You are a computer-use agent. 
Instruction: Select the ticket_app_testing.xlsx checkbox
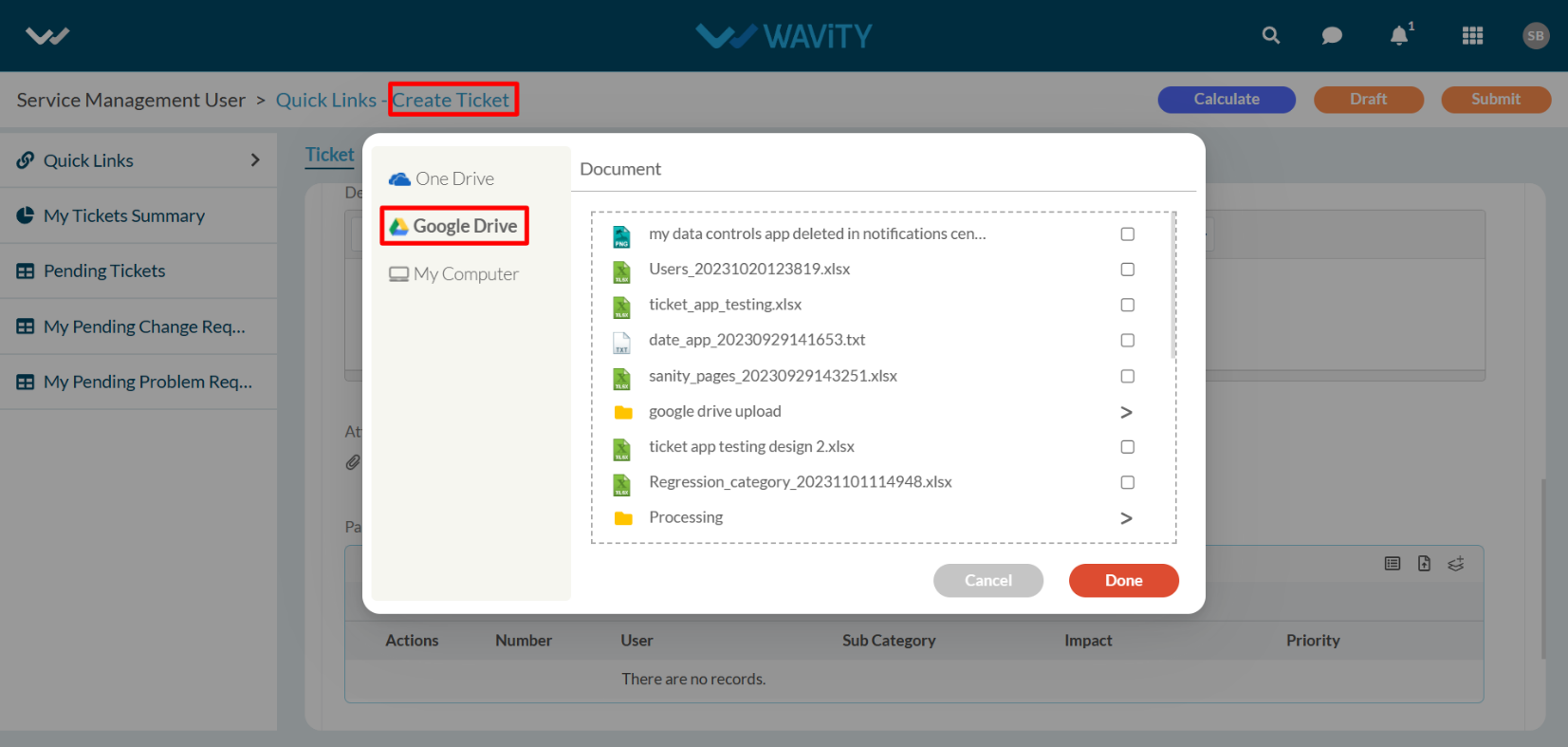point(1127,305)
